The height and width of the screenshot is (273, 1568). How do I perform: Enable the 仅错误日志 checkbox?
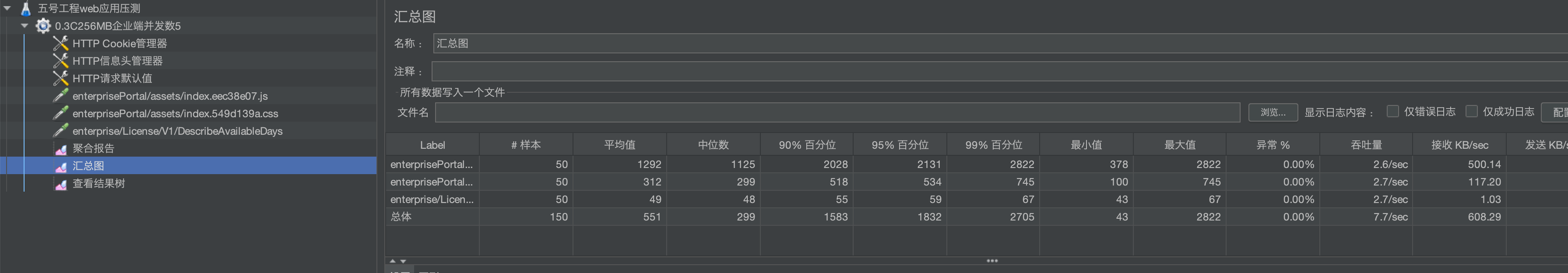(1392, 111)
